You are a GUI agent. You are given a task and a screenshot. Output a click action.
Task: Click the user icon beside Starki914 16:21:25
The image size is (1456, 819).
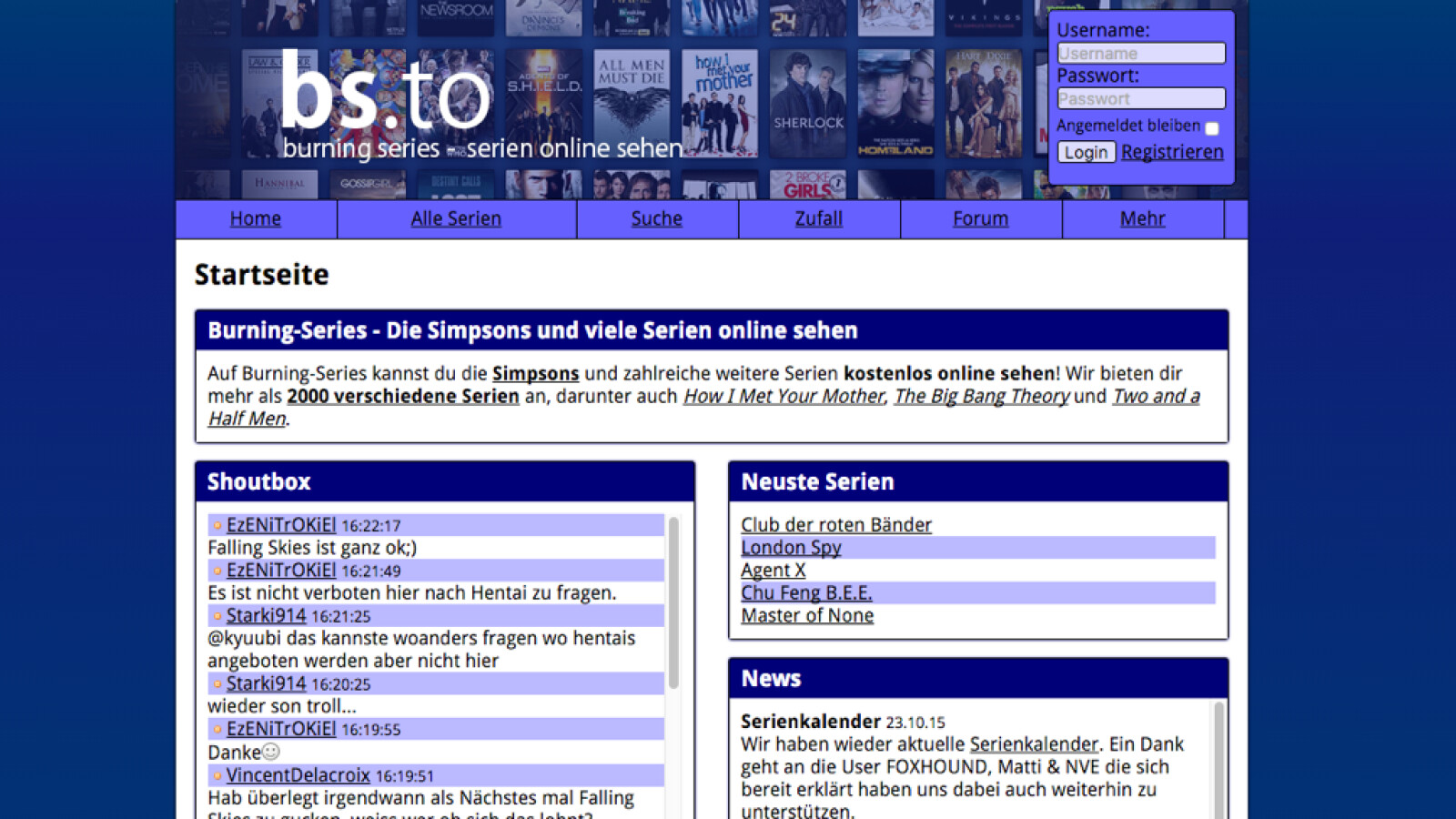coord(217,616)
